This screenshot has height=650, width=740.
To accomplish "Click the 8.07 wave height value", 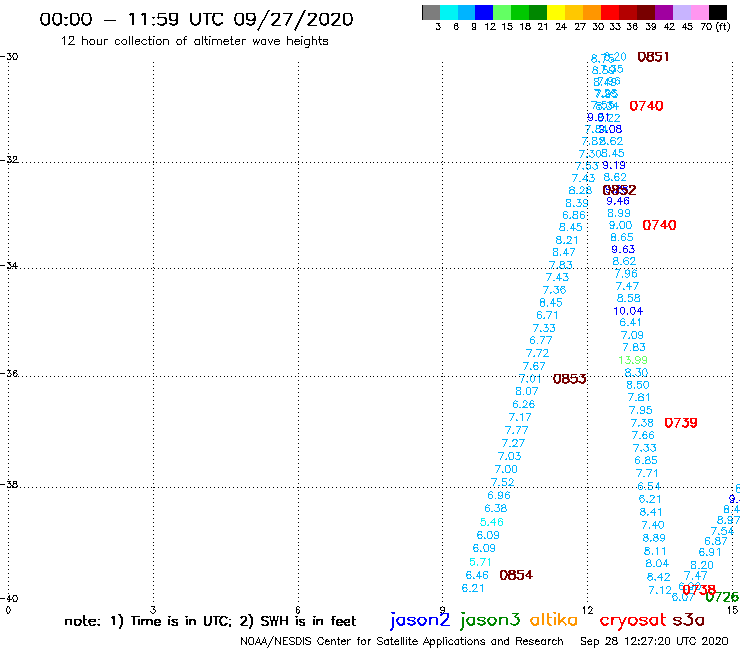I will tap(527, 391).
